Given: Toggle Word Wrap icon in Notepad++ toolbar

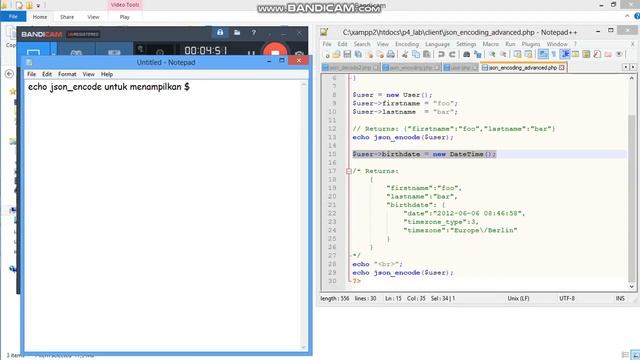Looking at the screenshot, I should click(x=543, y=54).
